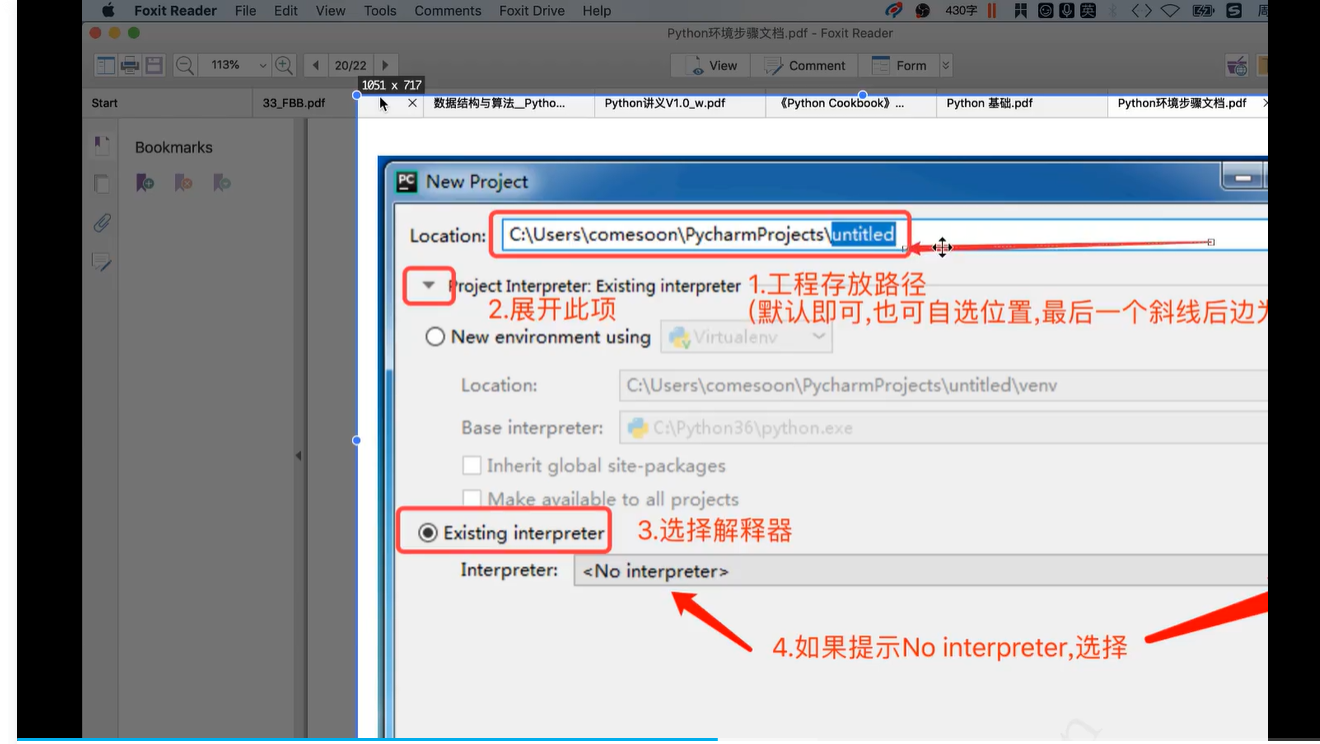Go to the next page arrow
Viewport: 1320px width, 744px height.
coord(385,65)
